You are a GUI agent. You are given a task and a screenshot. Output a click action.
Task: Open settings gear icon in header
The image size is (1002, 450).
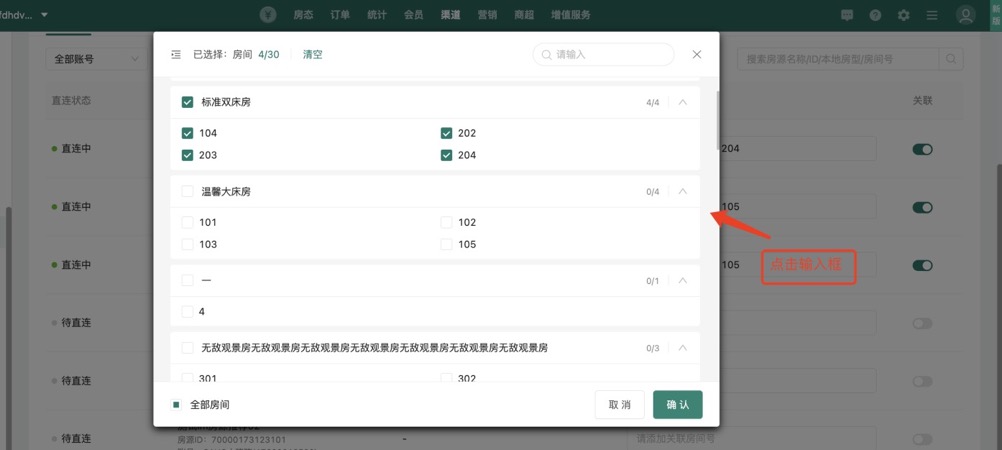pyautogui.click(x=904, y=15)
